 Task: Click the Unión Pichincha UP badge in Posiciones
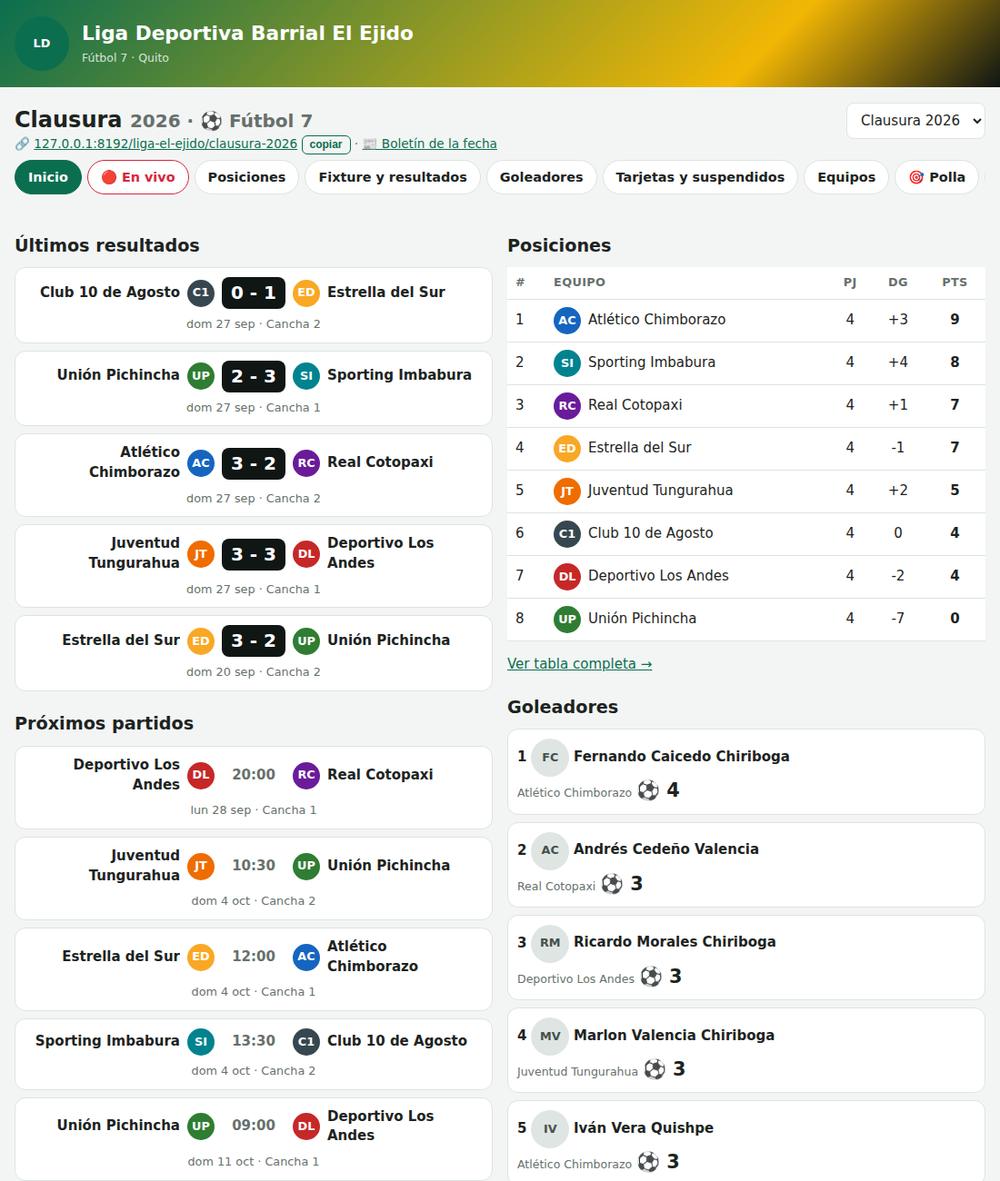click(x=567, y=619)
